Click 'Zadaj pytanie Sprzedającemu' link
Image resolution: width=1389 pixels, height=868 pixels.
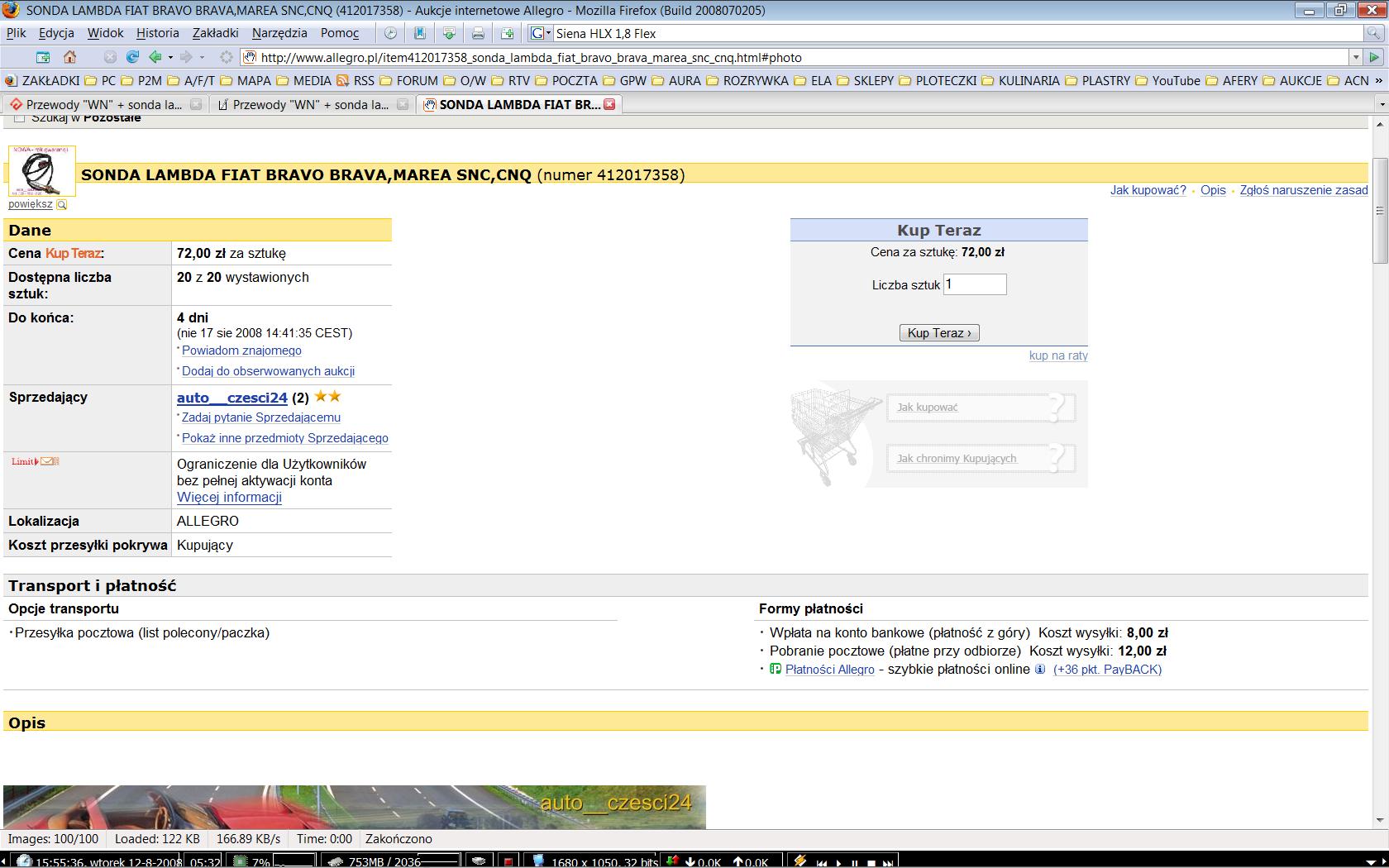pos(261,417)
